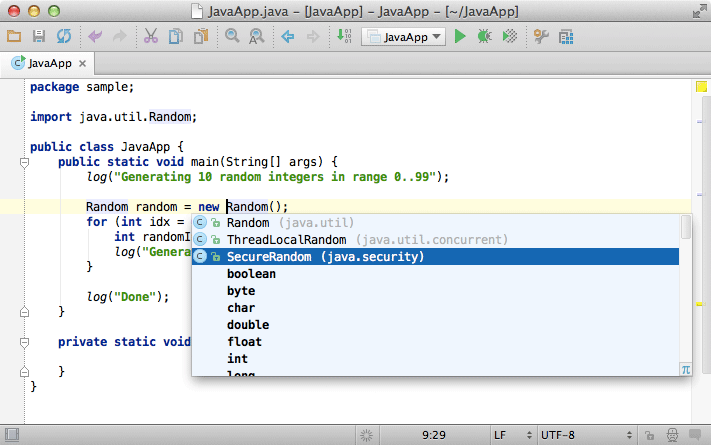Click fold end marker of main method
The height and width of the screenshot is (445, 711).
point(24,312)
